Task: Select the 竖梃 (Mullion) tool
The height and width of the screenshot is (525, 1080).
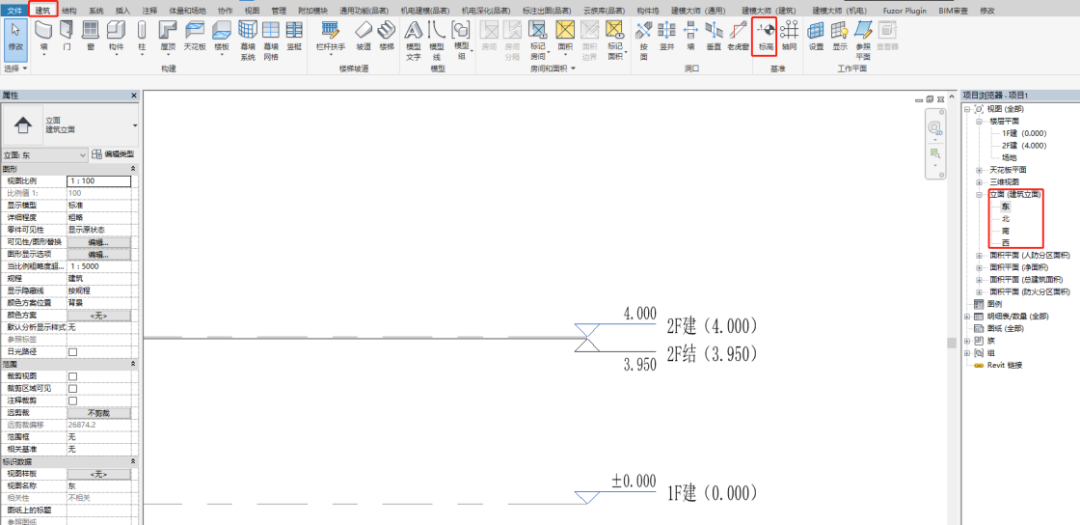Action: tap(294, 36)
